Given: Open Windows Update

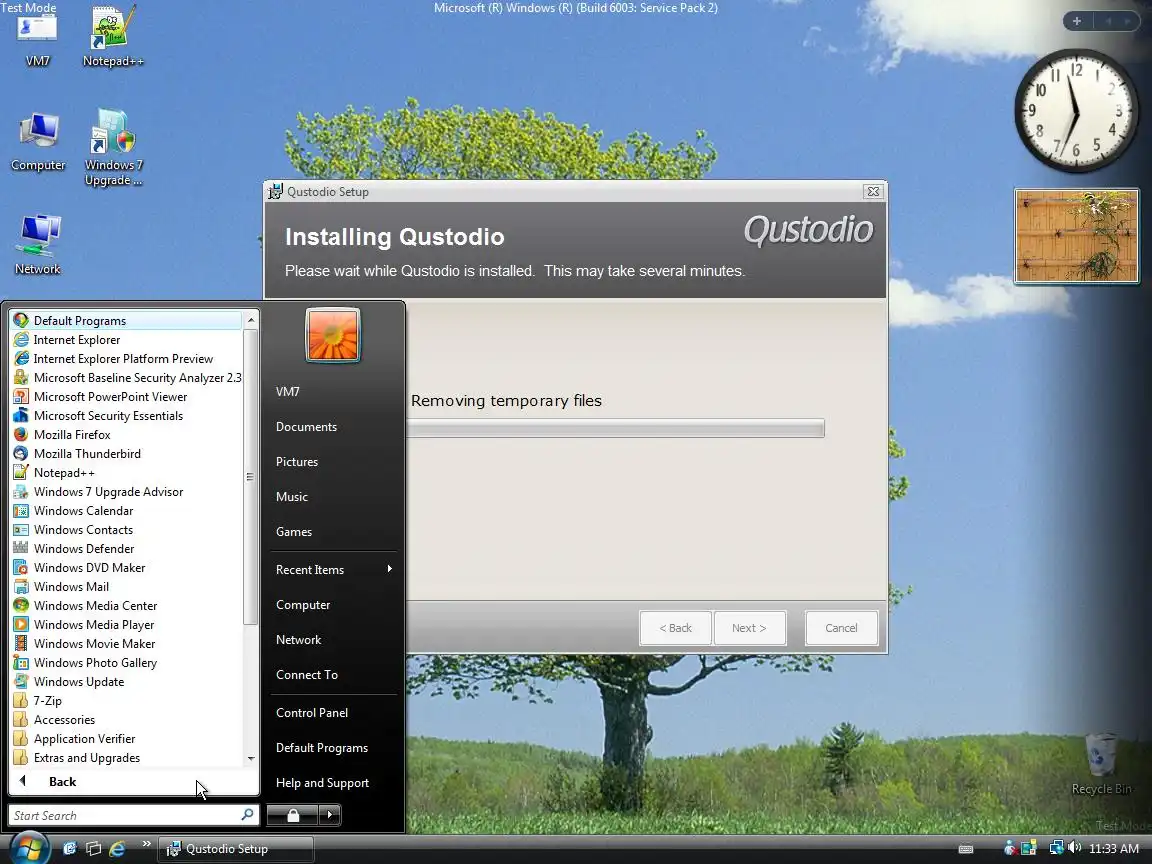Looking at the screenshot, I should coord(126,682).
